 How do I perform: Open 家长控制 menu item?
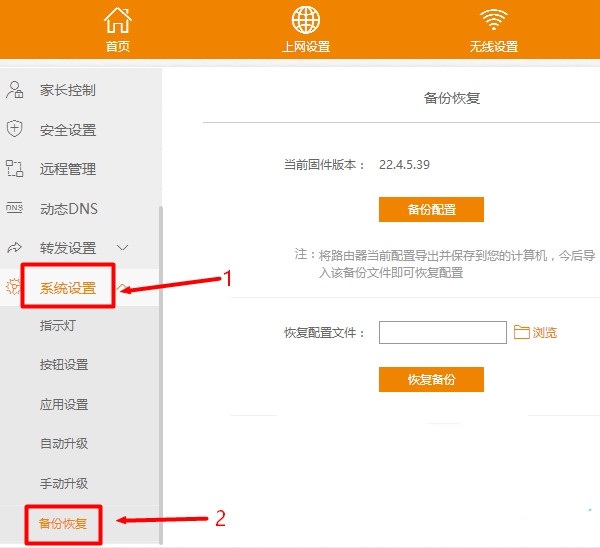pyautogui.click(x=68, y=90)
